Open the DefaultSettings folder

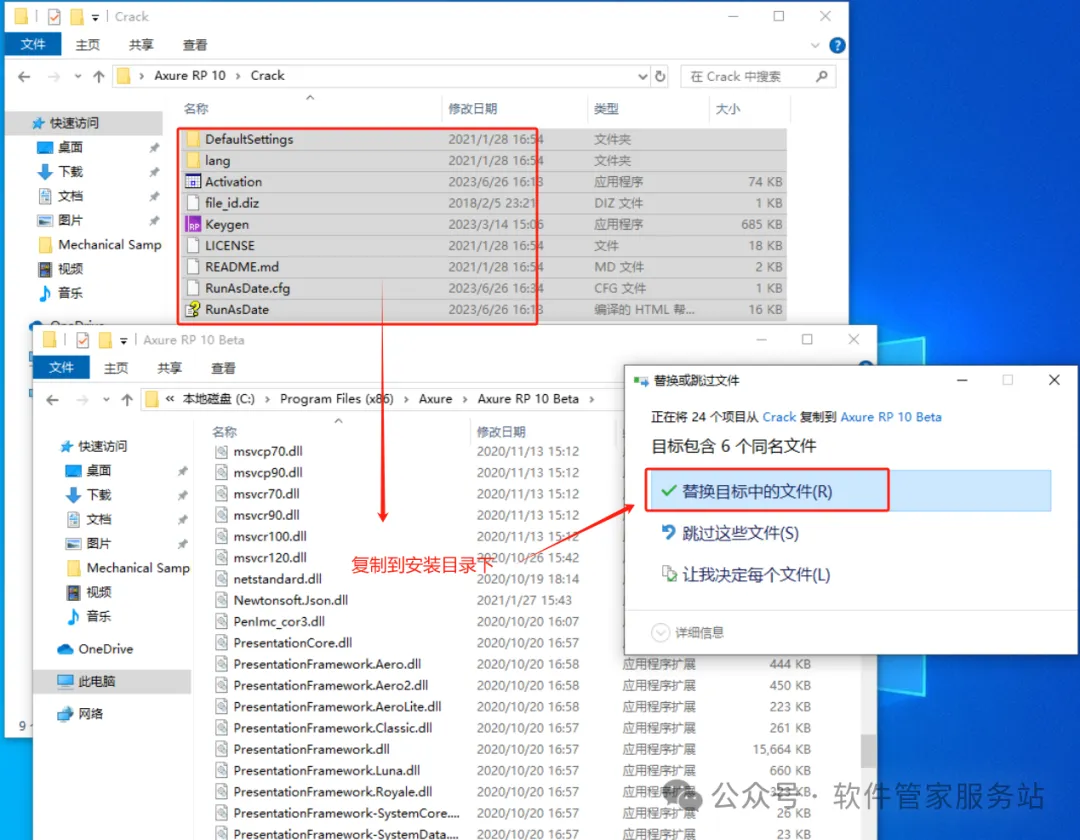click(x=249, y=139)
